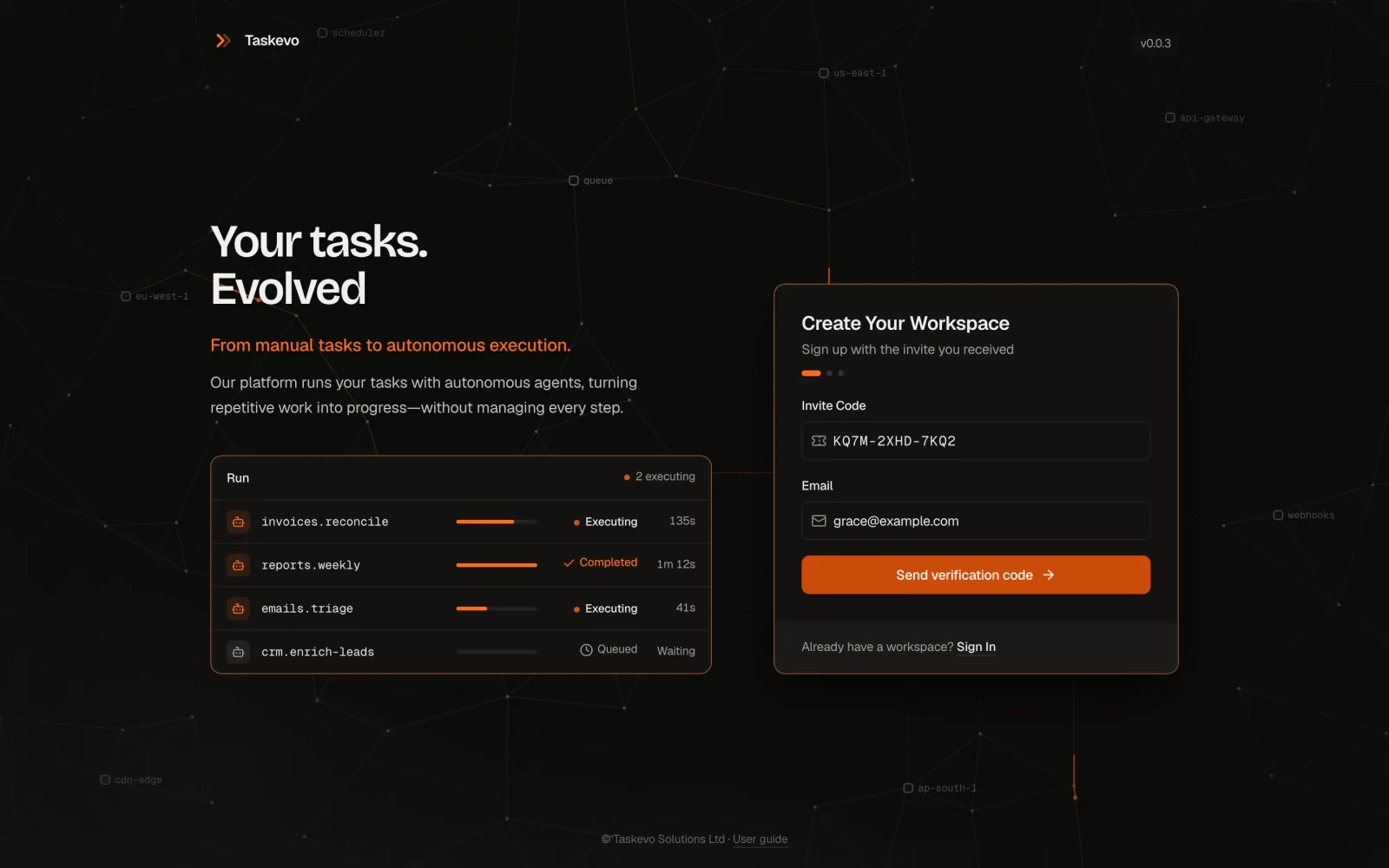Screen dimensions: 1389x868
Task: Click the Waiting status text
Action: [676, 651]
